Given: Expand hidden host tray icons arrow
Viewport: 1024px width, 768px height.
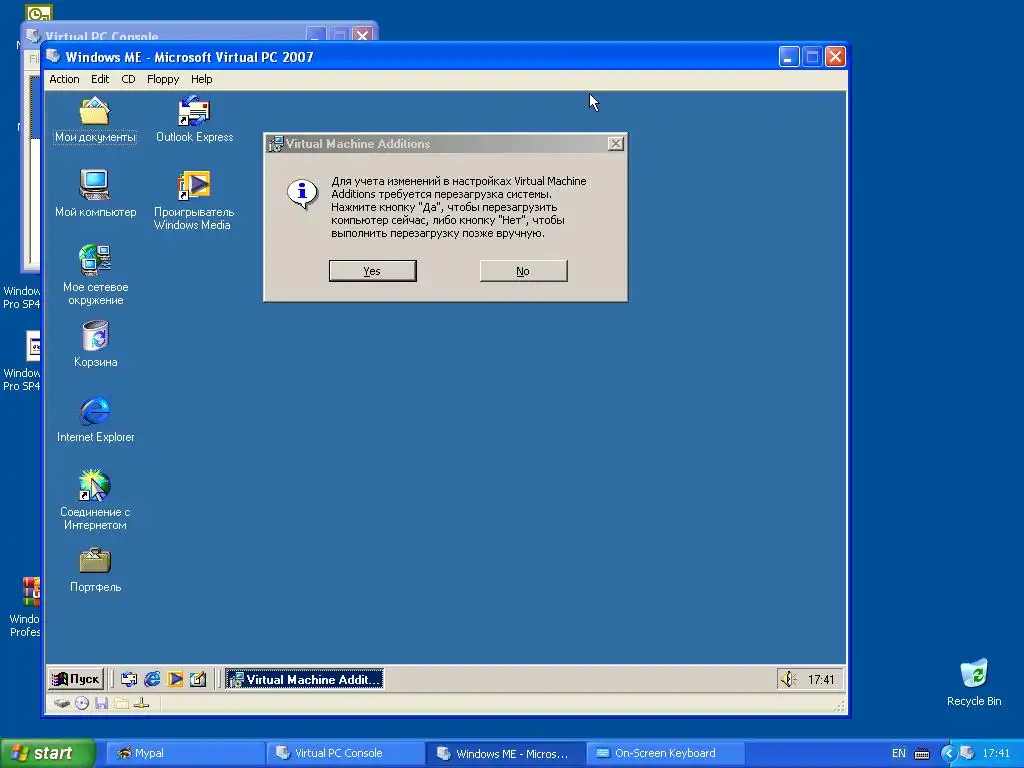Looking at the screenshot, I should point(948,754).
